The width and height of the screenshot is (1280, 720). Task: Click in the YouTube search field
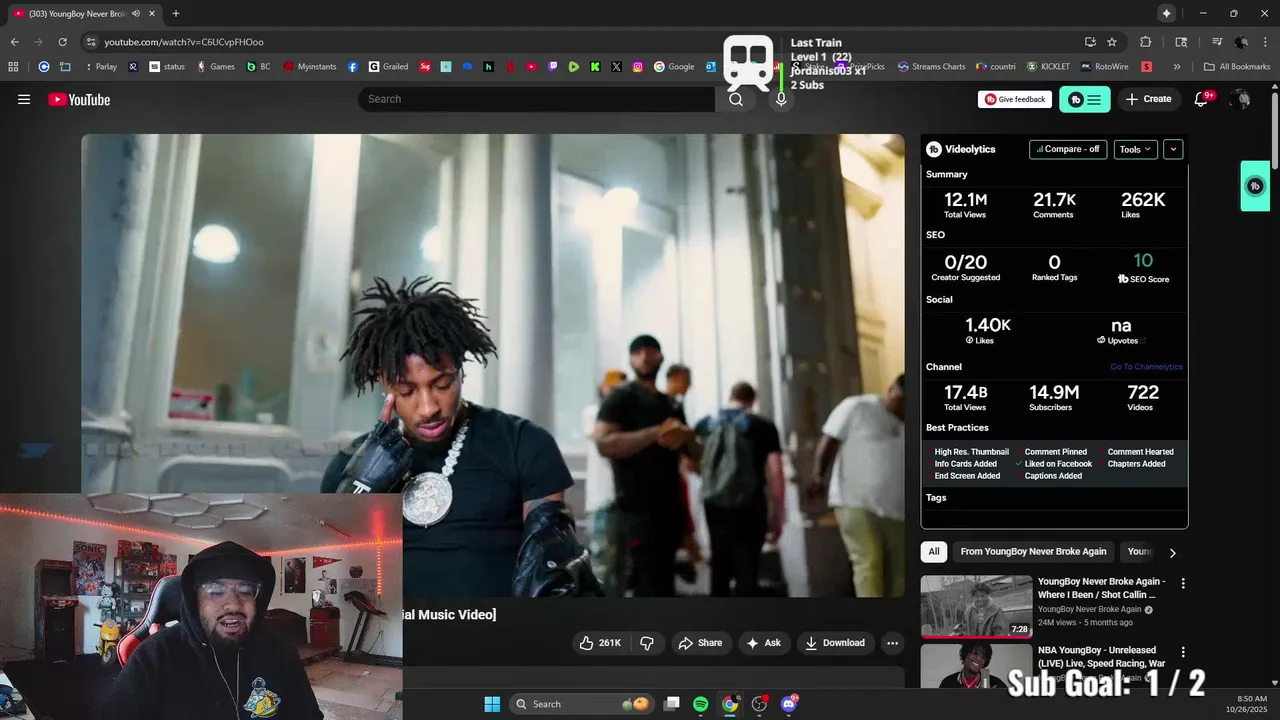pyautogui.click(x=537, y=99)
